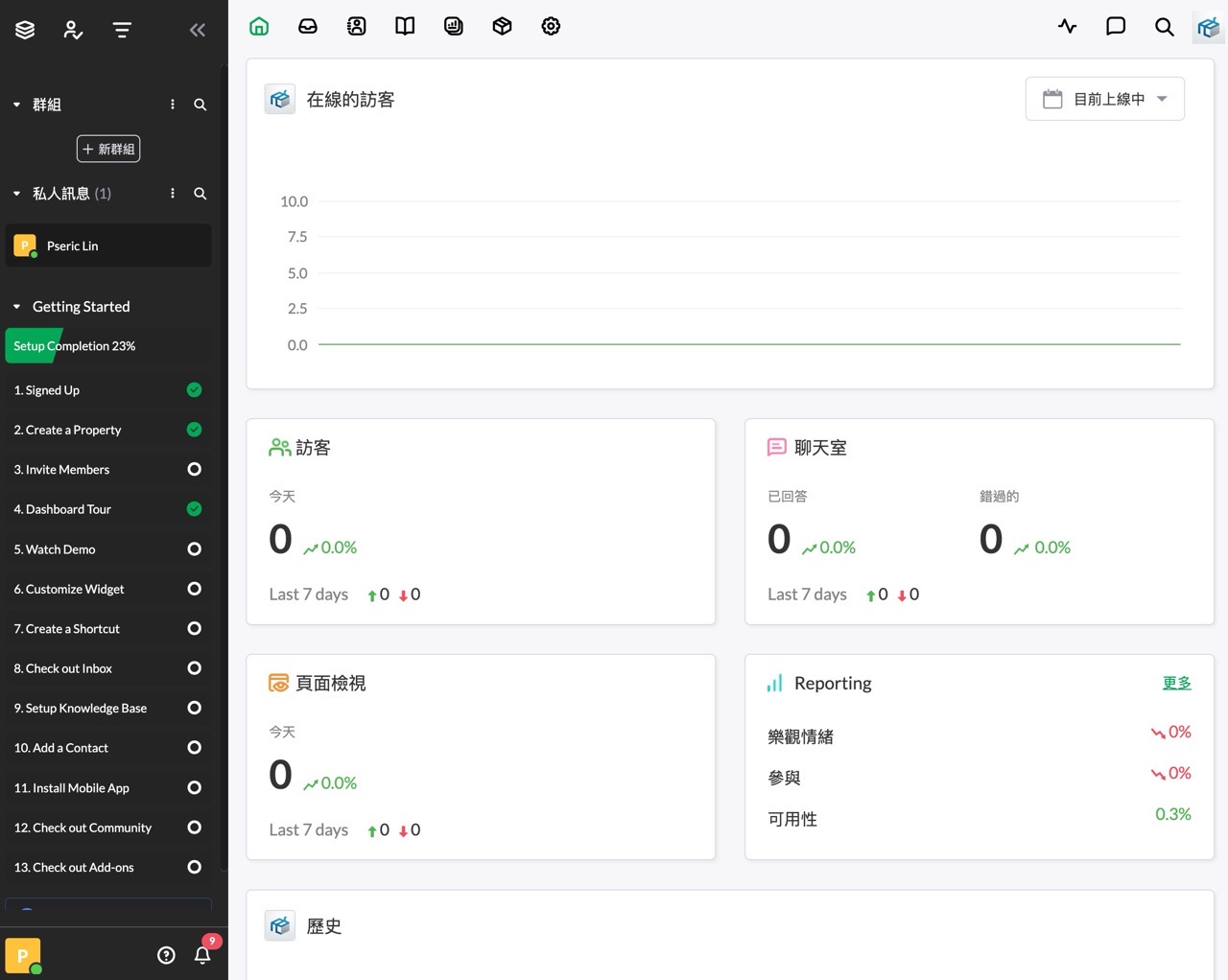Viewport: 1228px width, 980px height.
Task: Collapse the sidebar with double chevron
Action: pyautogui.click(x=198, y=30)
